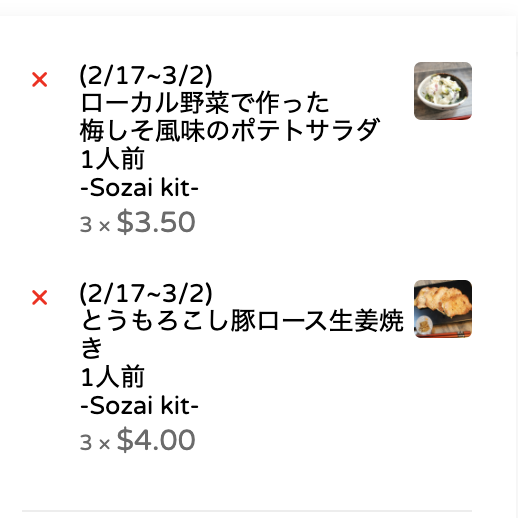Click the multiplication sign before $4.00
Viewport: 518px width, 518px height.
tap(104, 445)
